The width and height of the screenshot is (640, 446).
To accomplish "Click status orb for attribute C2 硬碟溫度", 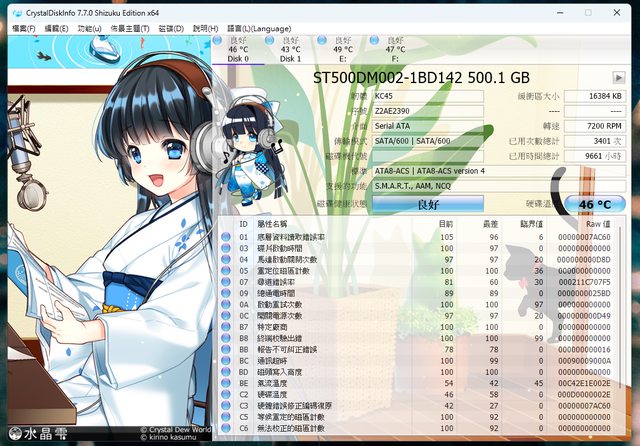I will pos(226,396).
